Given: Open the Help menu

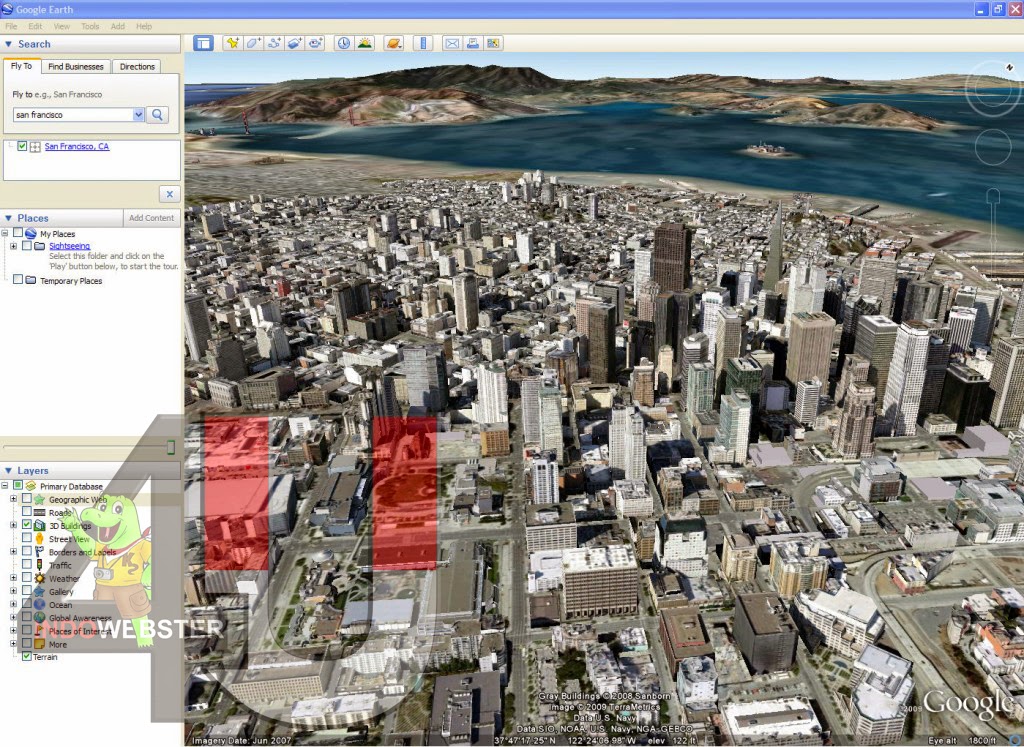Looking at the screenshot, I should (144, 26).
